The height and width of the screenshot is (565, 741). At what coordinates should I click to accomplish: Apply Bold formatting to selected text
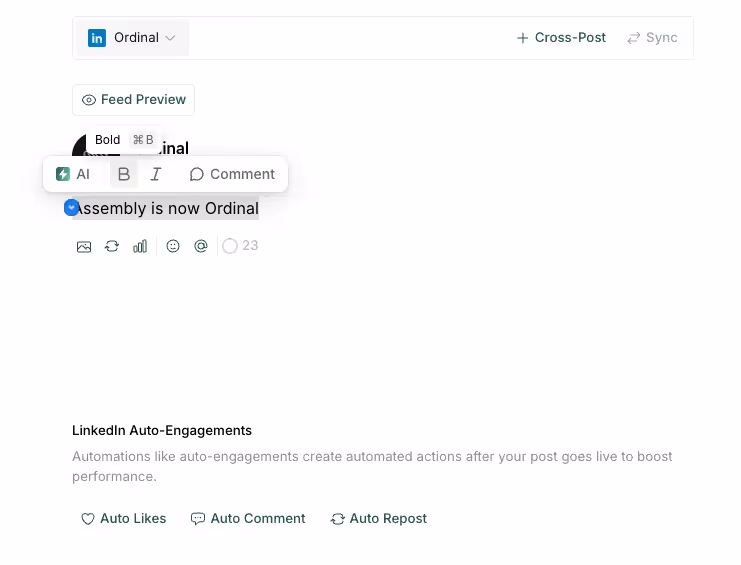124,174
